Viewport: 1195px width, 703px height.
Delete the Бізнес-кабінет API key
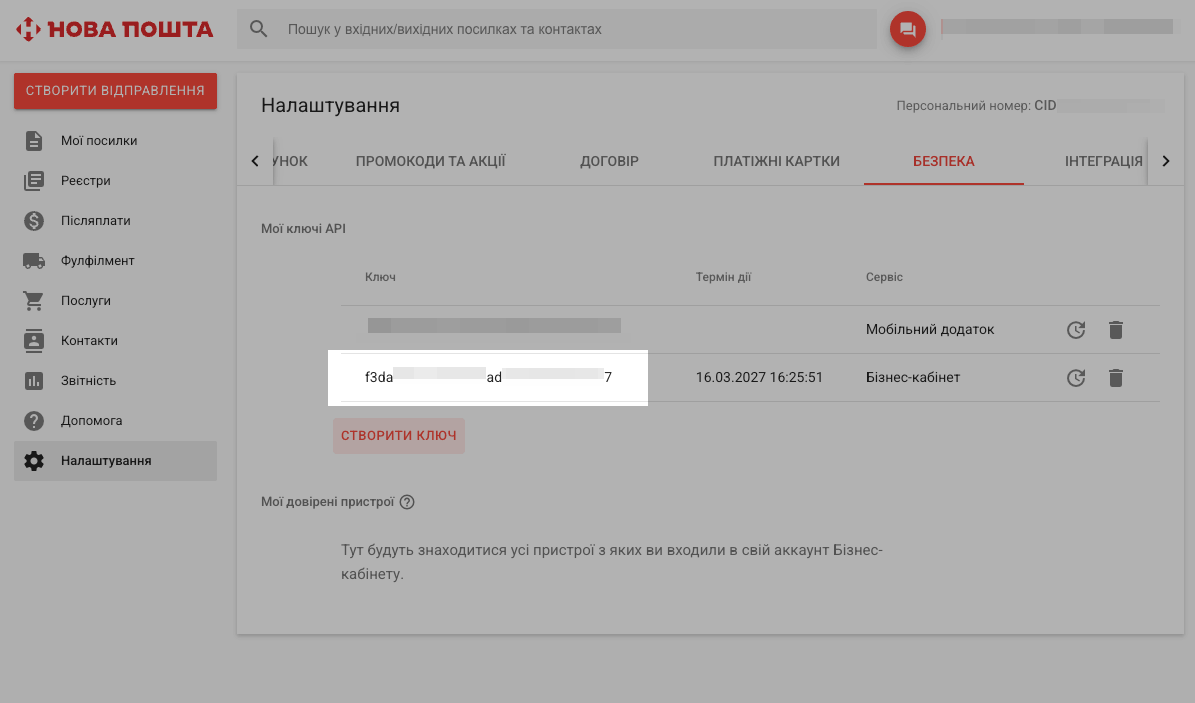tap(1116, 378)
